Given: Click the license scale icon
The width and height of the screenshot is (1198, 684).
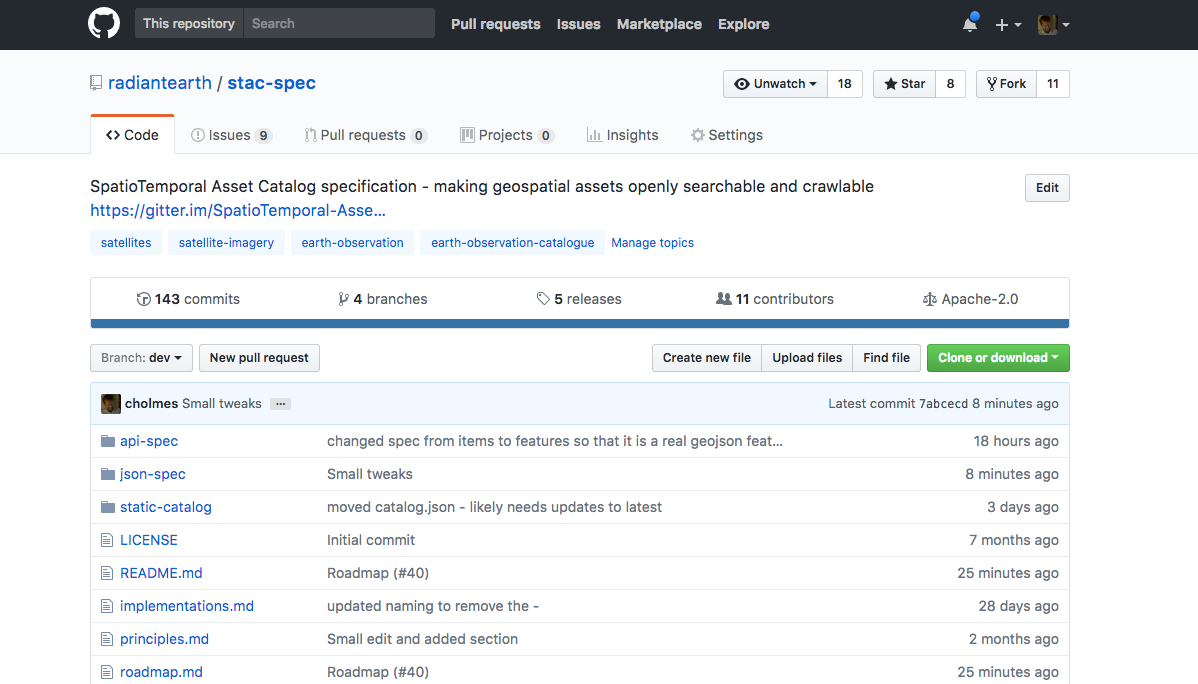Looking at the screenshot, I should [x=929, y=299].
